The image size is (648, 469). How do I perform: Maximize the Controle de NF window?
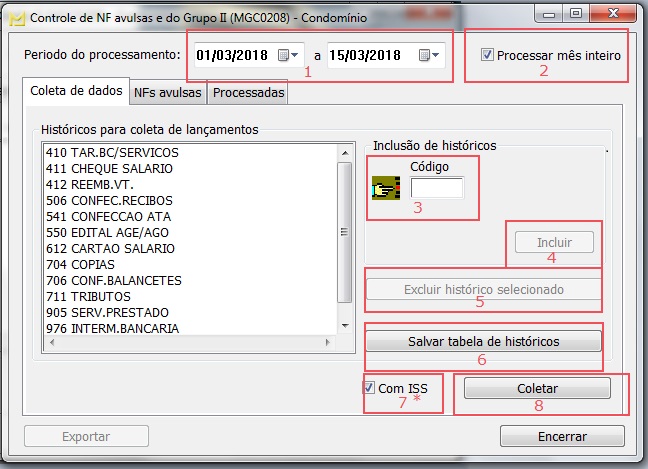576,14
